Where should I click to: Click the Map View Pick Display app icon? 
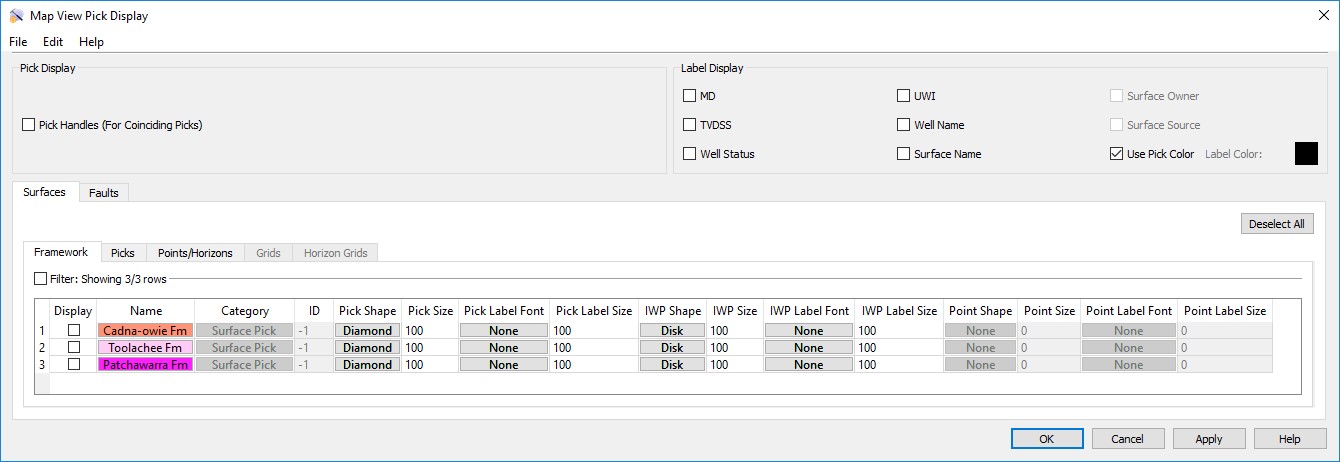click(16, 16)
